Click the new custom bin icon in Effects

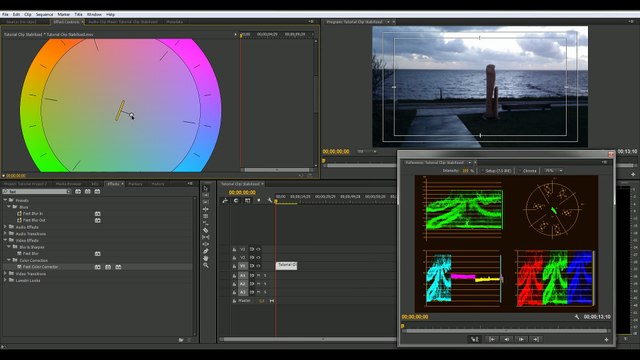click(181, 340)
